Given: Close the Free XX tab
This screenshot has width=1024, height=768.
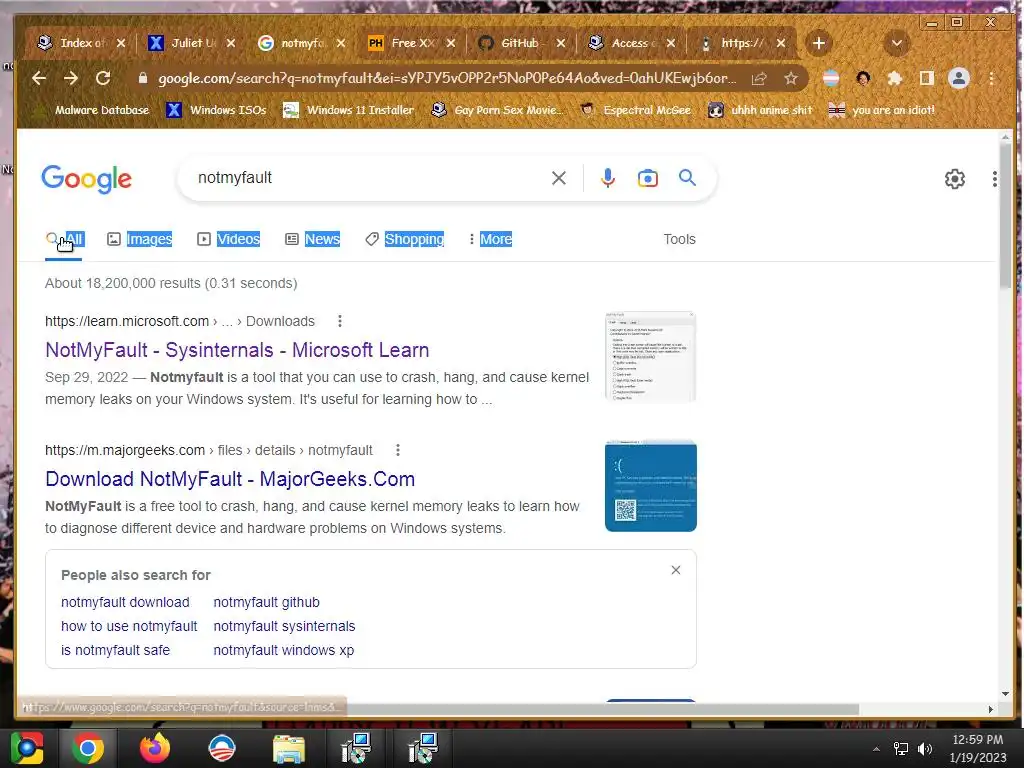Looking at the screenshot, I should 451,43.
